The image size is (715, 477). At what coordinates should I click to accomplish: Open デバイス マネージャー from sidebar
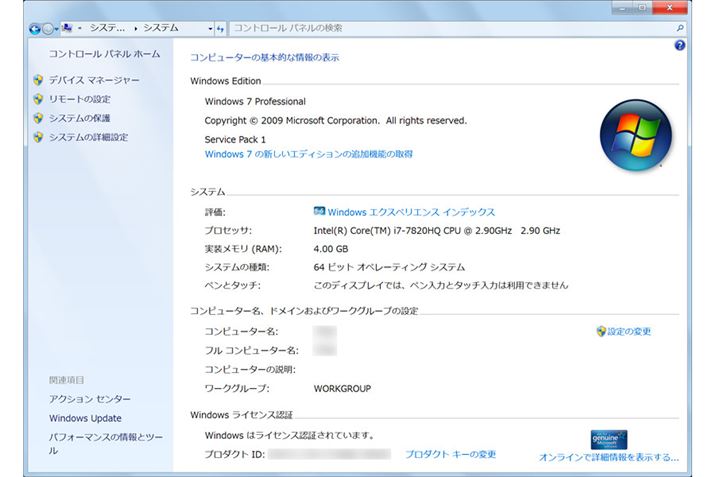click(94, 80)
